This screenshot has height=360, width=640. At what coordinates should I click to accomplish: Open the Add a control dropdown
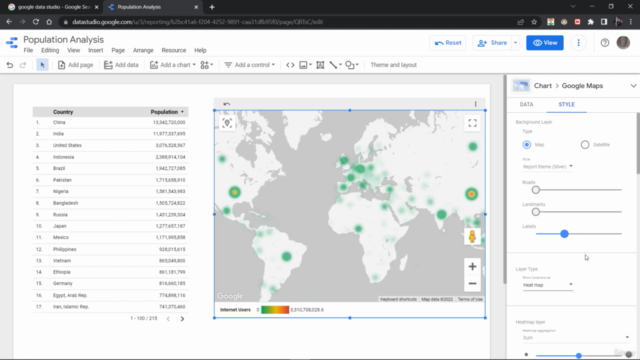point(249,65)
